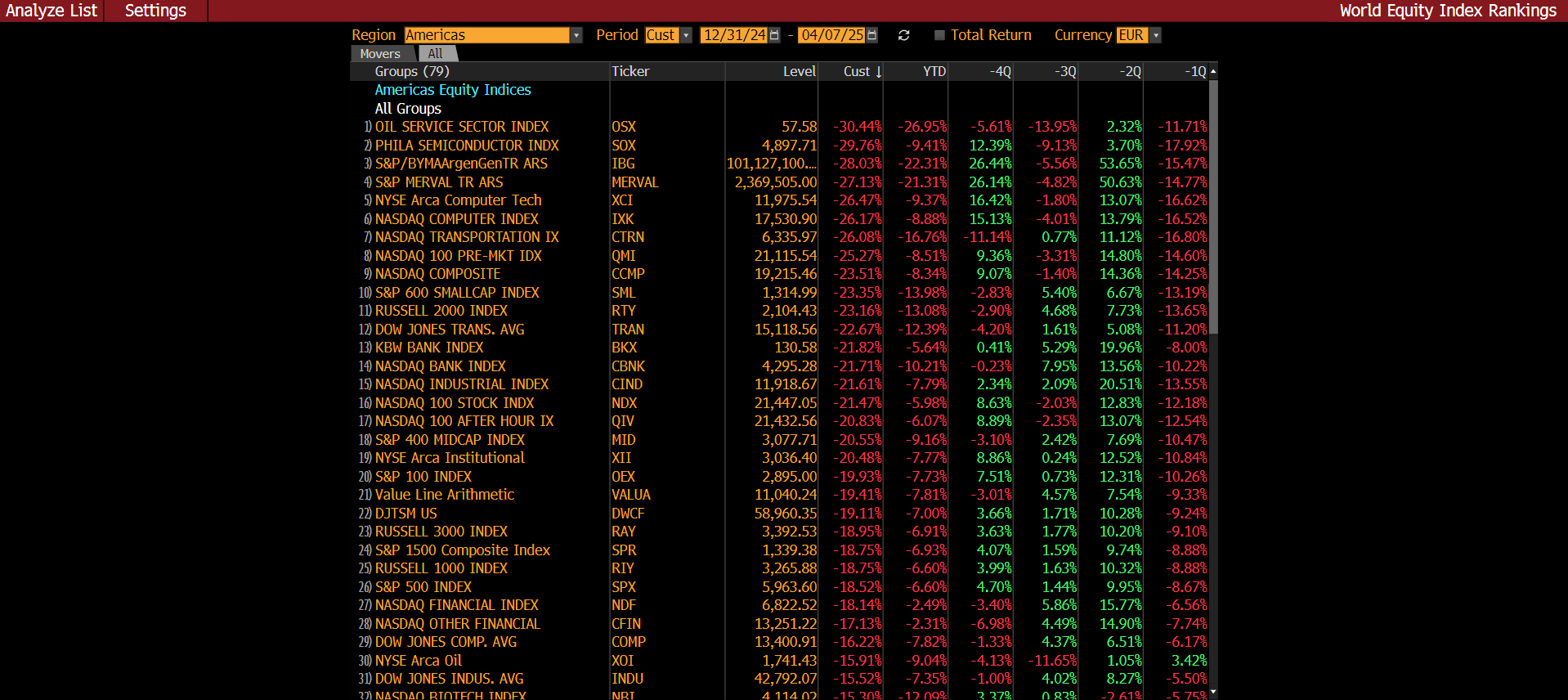
Task: Click the Groups (79) column header
Action: pyautogui.click(x=480, y=72)
